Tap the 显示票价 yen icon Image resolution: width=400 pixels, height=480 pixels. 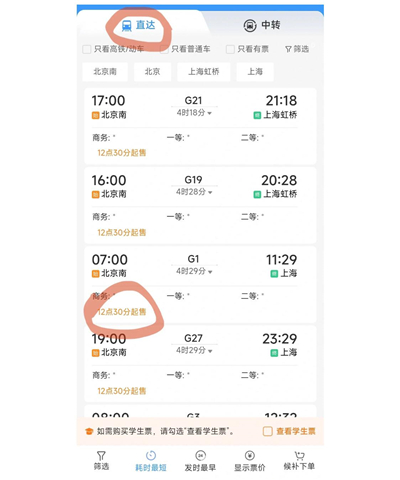point(250,455)
